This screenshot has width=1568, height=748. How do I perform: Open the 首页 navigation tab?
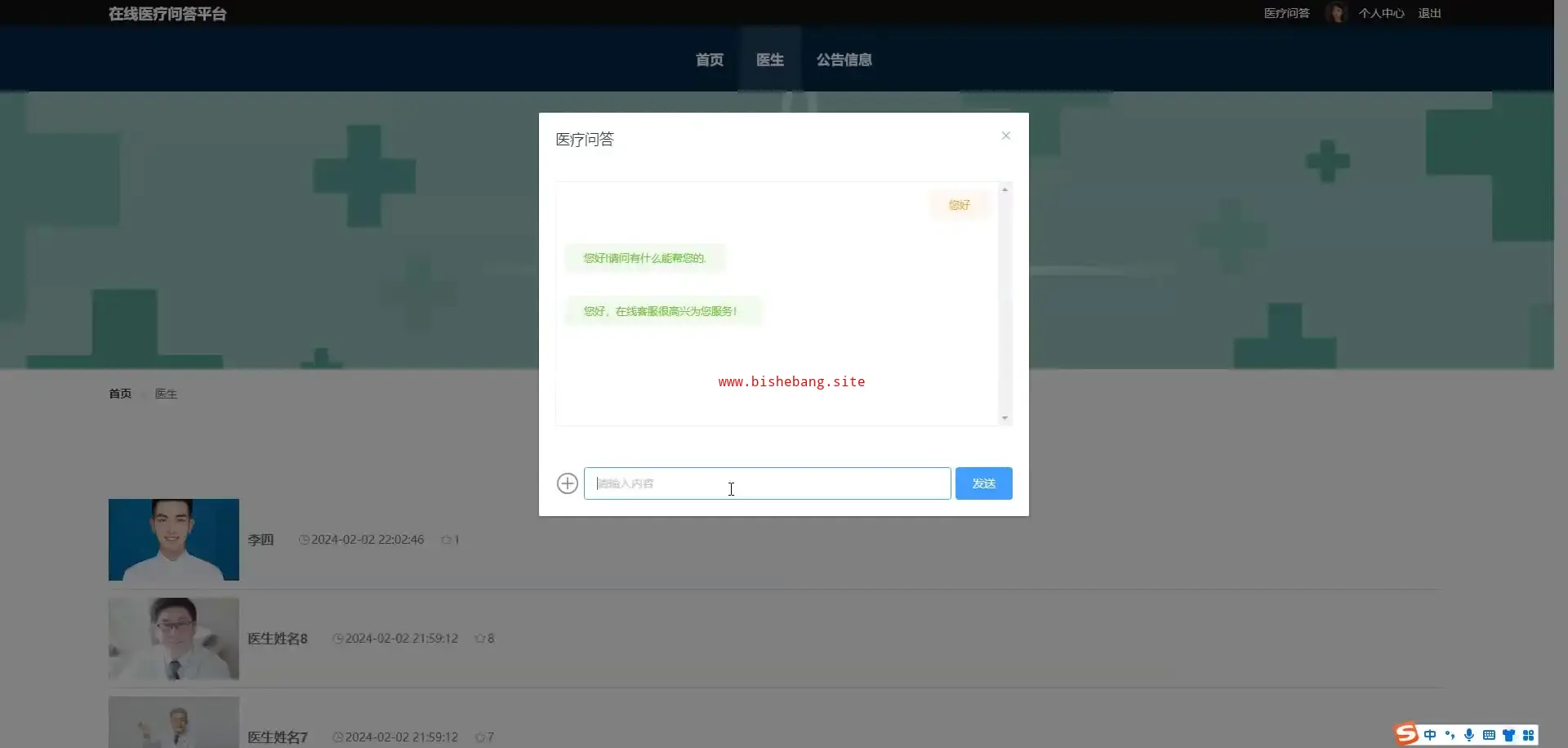click(x=710, y=60)
